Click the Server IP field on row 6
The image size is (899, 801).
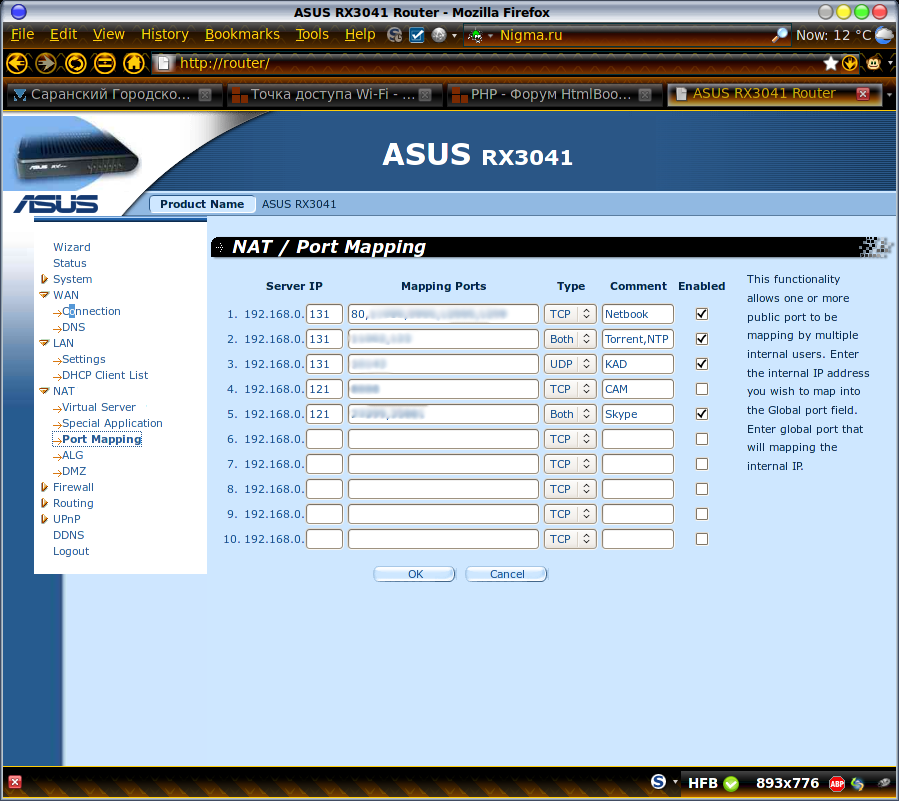[325, 439]
